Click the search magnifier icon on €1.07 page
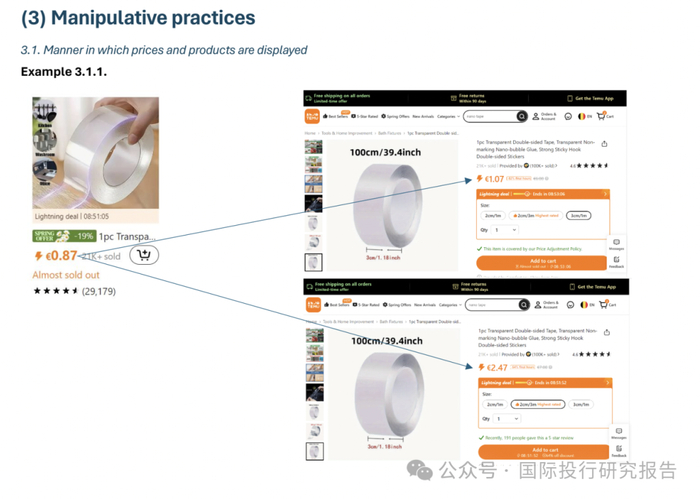The width and height of the screenshot is (700, 499). (x=521, y=116)
